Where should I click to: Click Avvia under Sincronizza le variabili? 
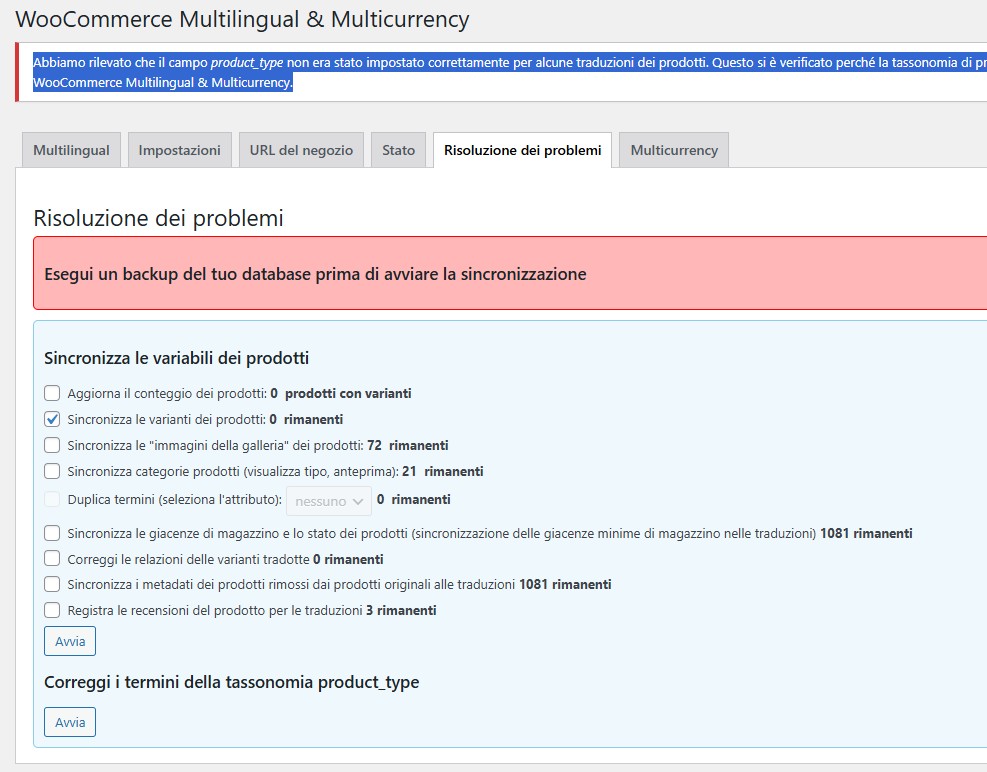tap(70, 641)
